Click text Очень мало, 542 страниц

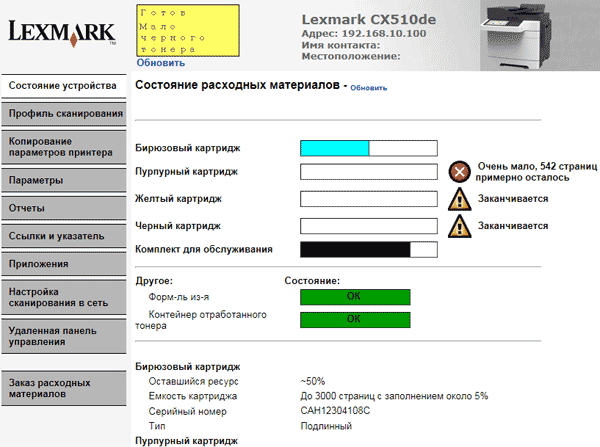537,166
